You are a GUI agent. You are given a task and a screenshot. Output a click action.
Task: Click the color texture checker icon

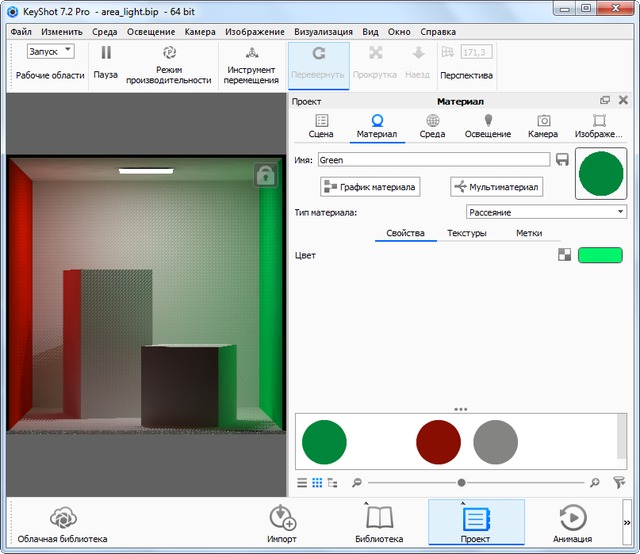point(565,256)
